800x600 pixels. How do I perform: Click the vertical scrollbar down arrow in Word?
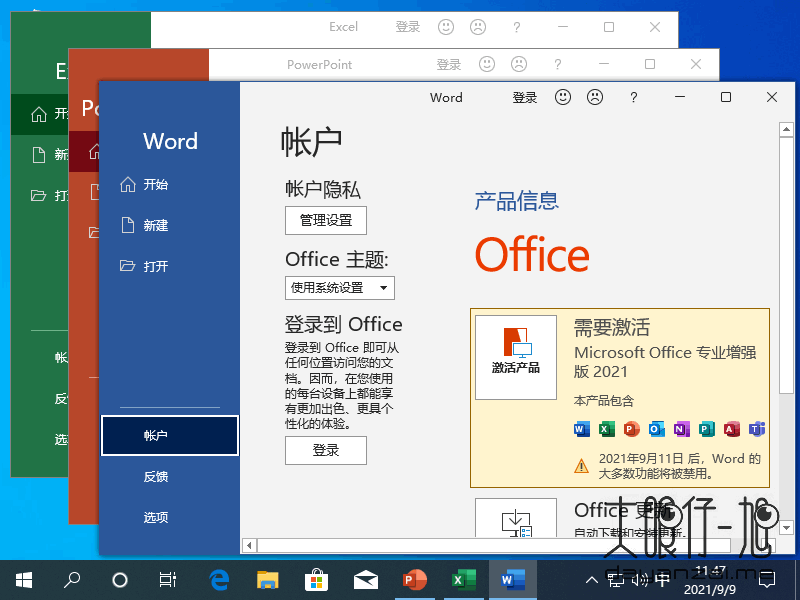coord(786,528)
